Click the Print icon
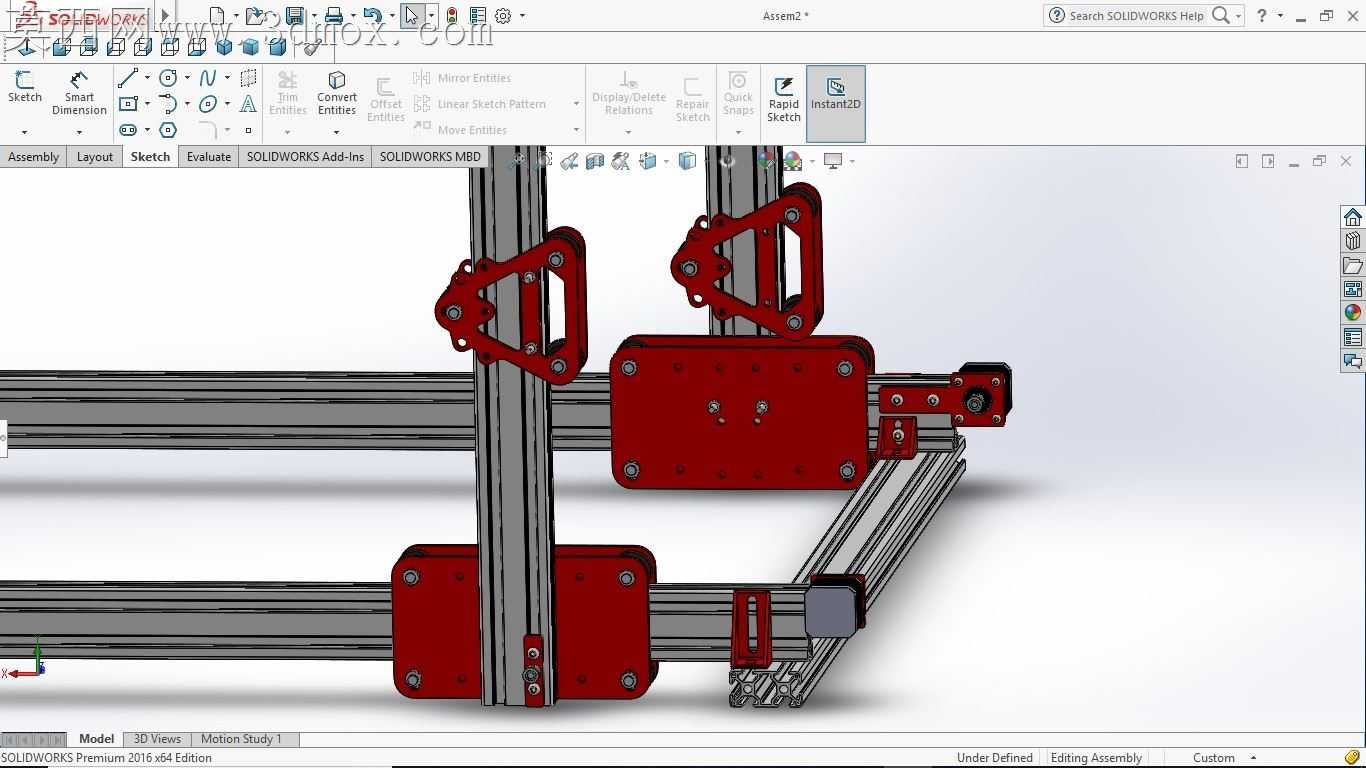Image resolution: width=1366 pixels, height=768 pixels. [334, 15]
